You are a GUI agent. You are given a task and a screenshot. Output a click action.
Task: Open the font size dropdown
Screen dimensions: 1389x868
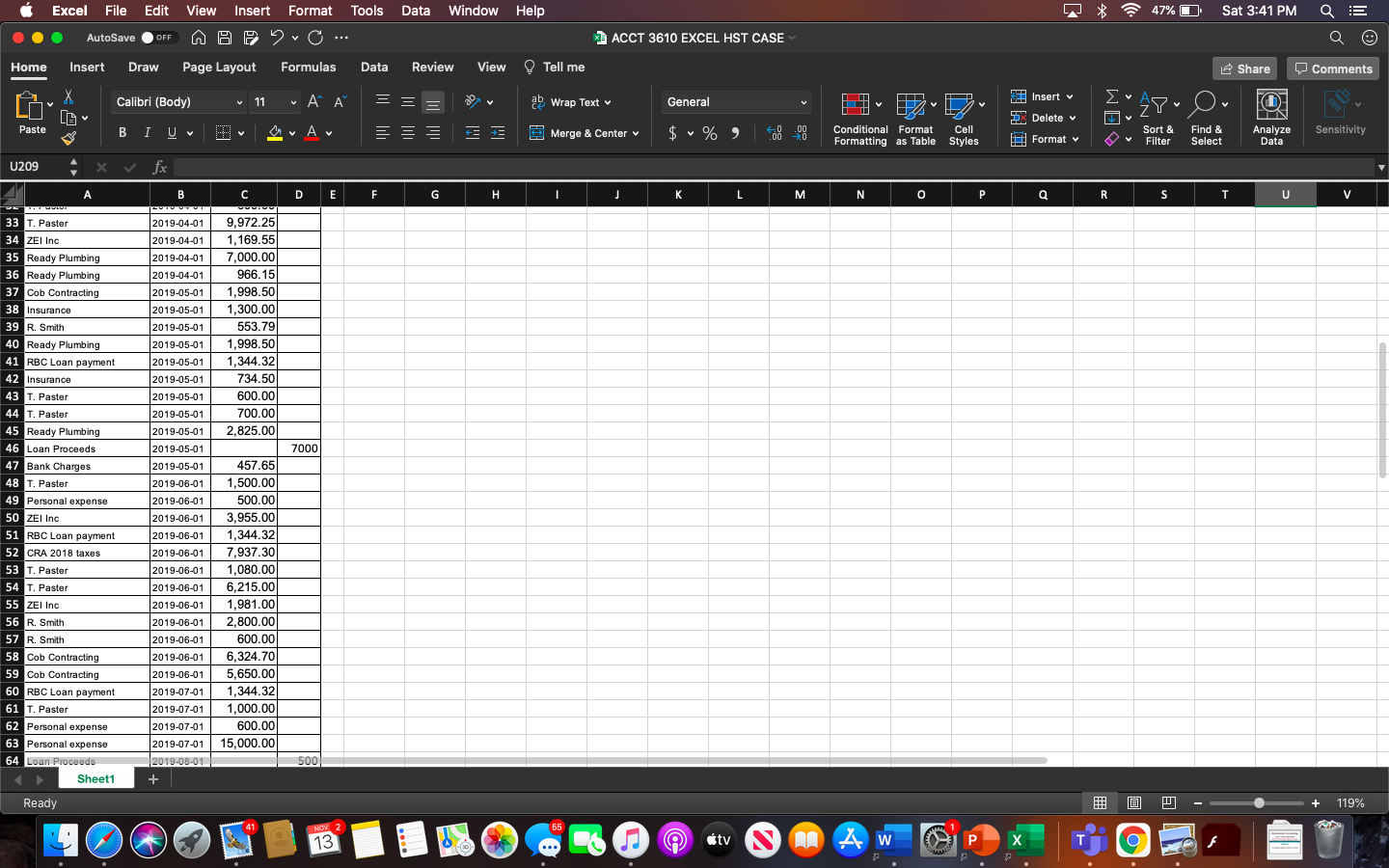[294, 101]
